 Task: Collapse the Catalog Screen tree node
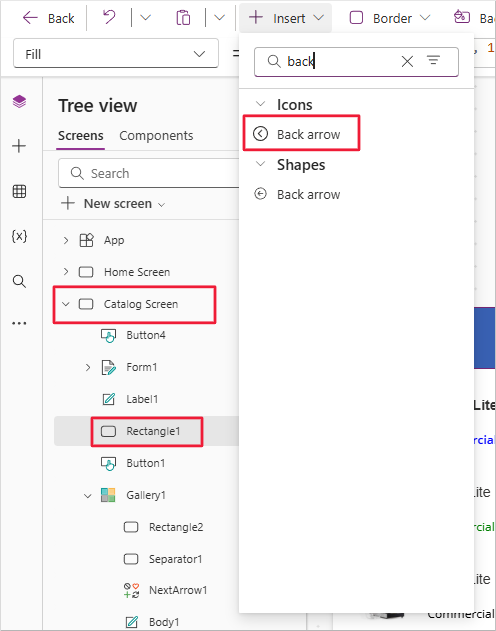tap(66, 304)
